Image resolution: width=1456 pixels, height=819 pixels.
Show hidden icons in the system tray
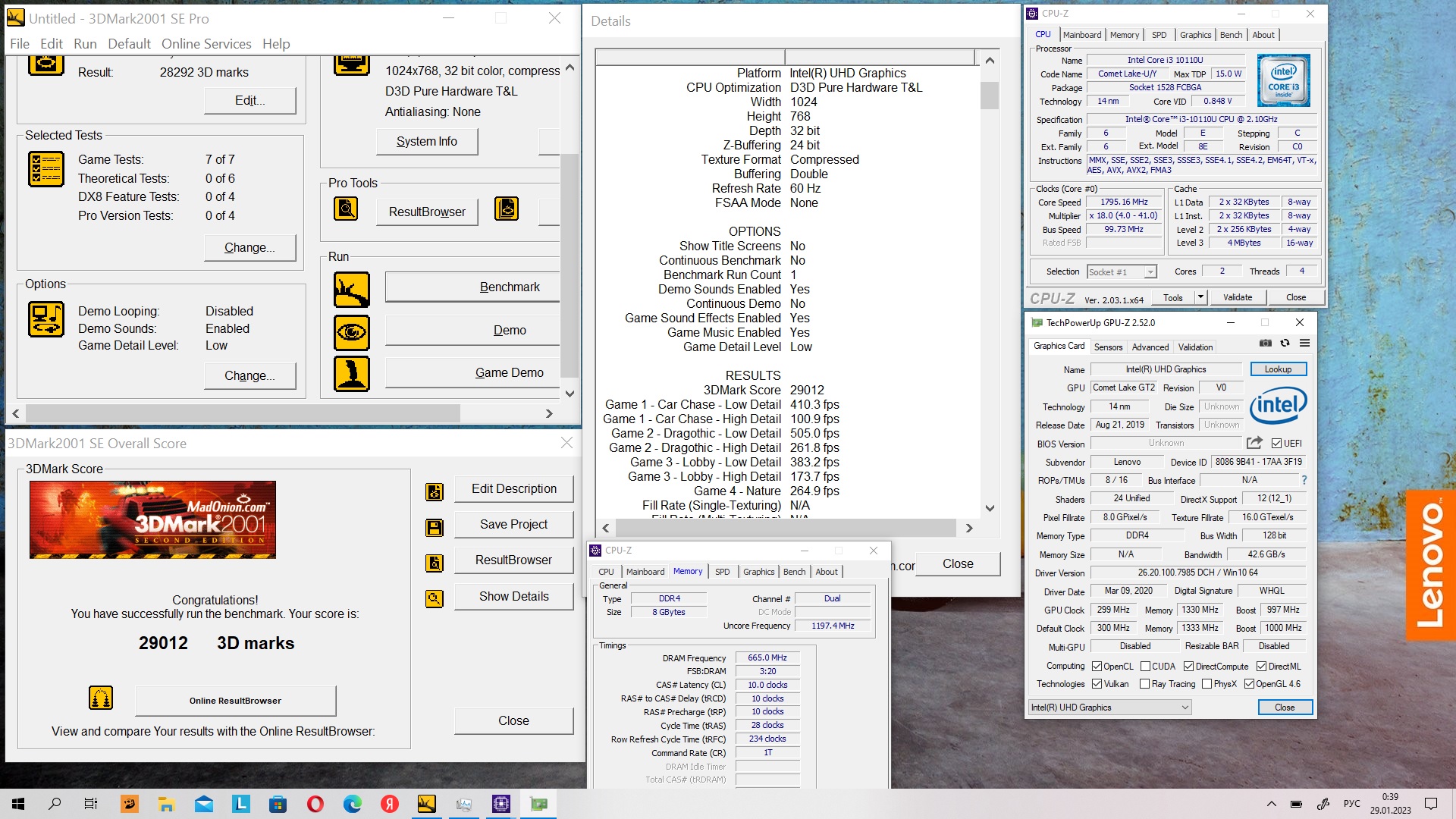[1272, 804]
